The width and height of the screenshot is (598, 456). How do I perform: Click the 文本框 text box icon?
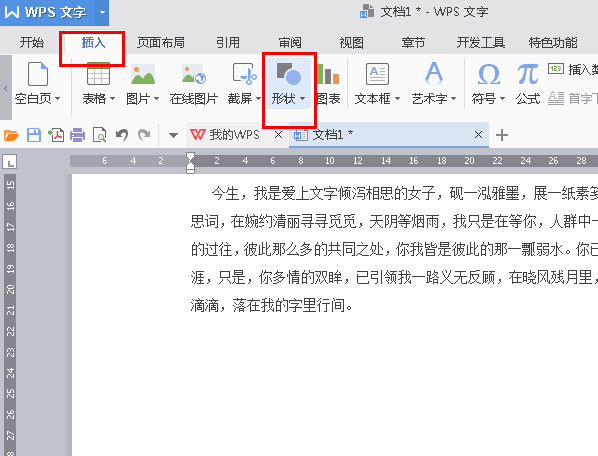click(x=377, y=74)
